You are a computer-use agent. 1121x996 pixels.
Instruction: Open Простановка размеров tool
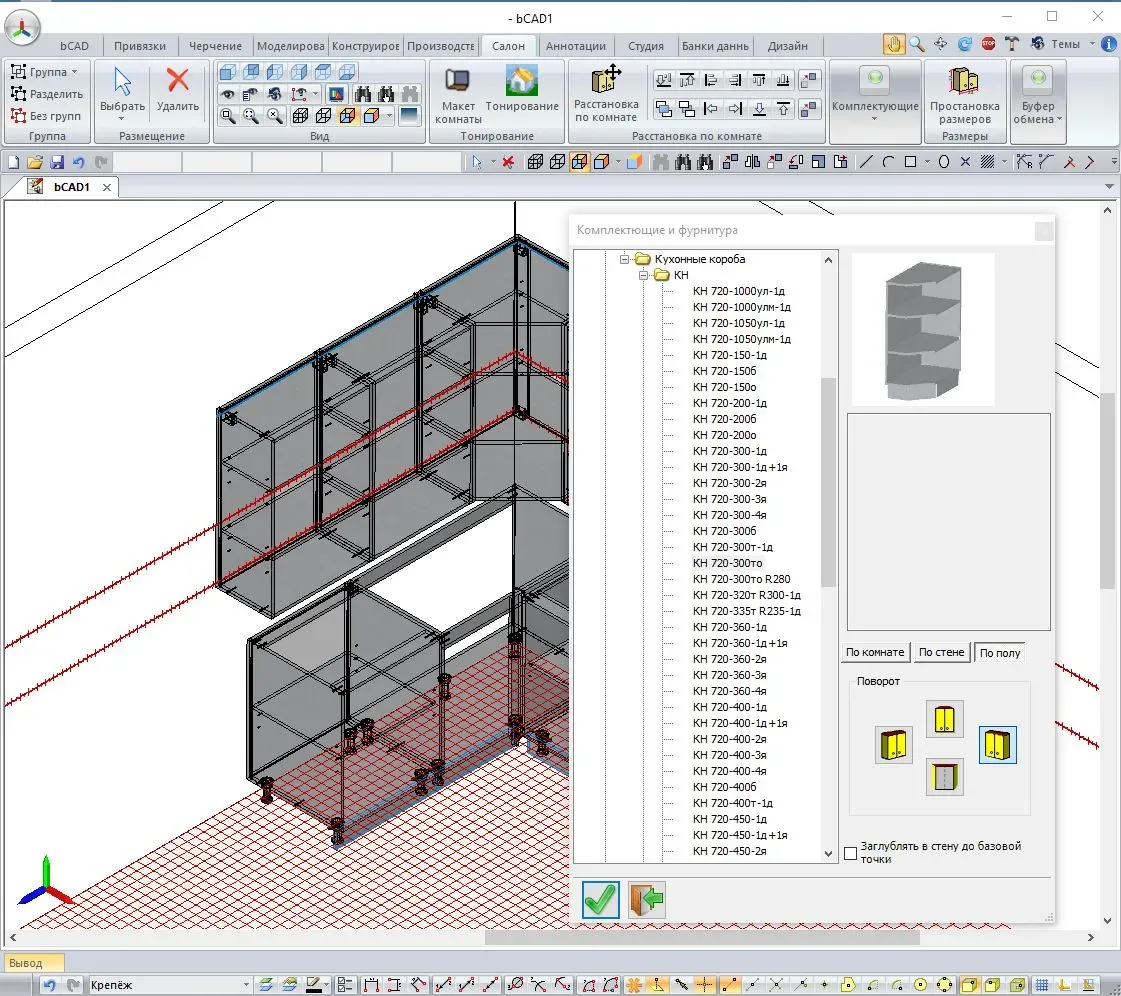tap(964, 82)
